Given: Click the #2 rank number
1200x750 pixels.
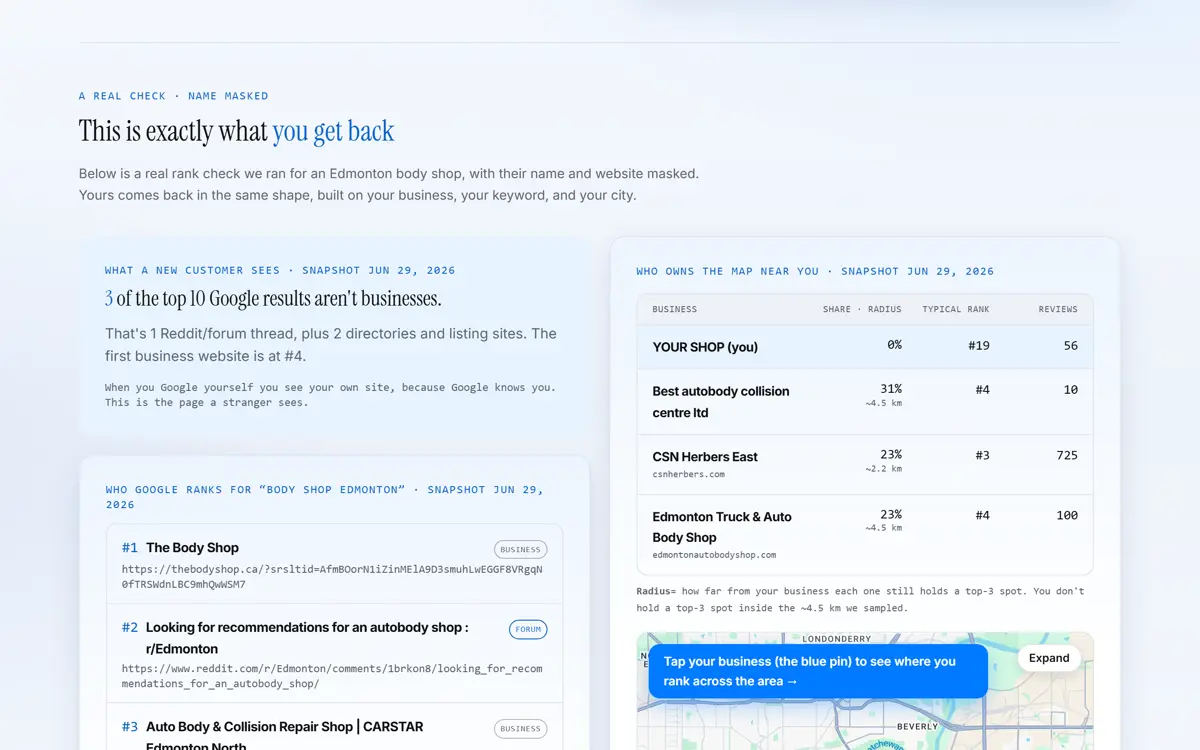Looking at the screenshot, I should pyautogui.click(x=130, y=628).
